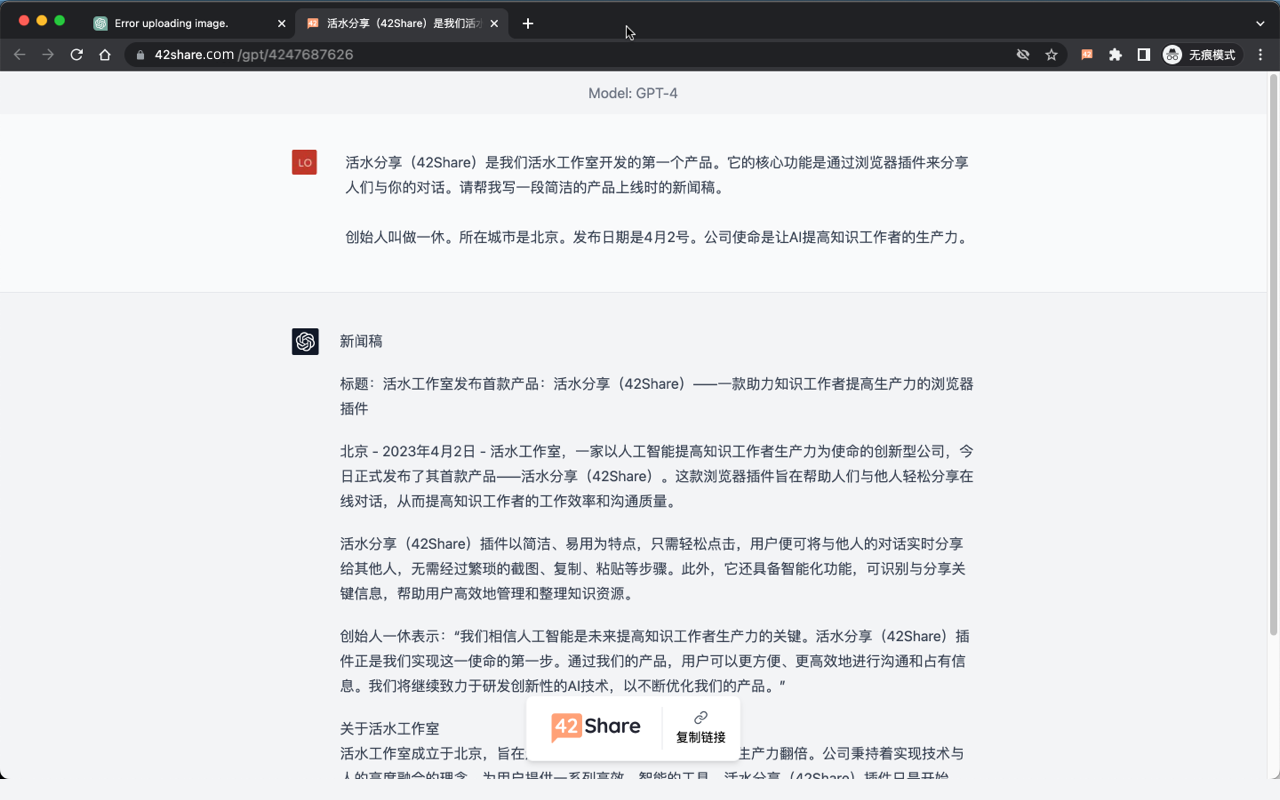Go back using browser back arrow
The width and height of the screenshot is (1280, 800).
click(19, 55)
